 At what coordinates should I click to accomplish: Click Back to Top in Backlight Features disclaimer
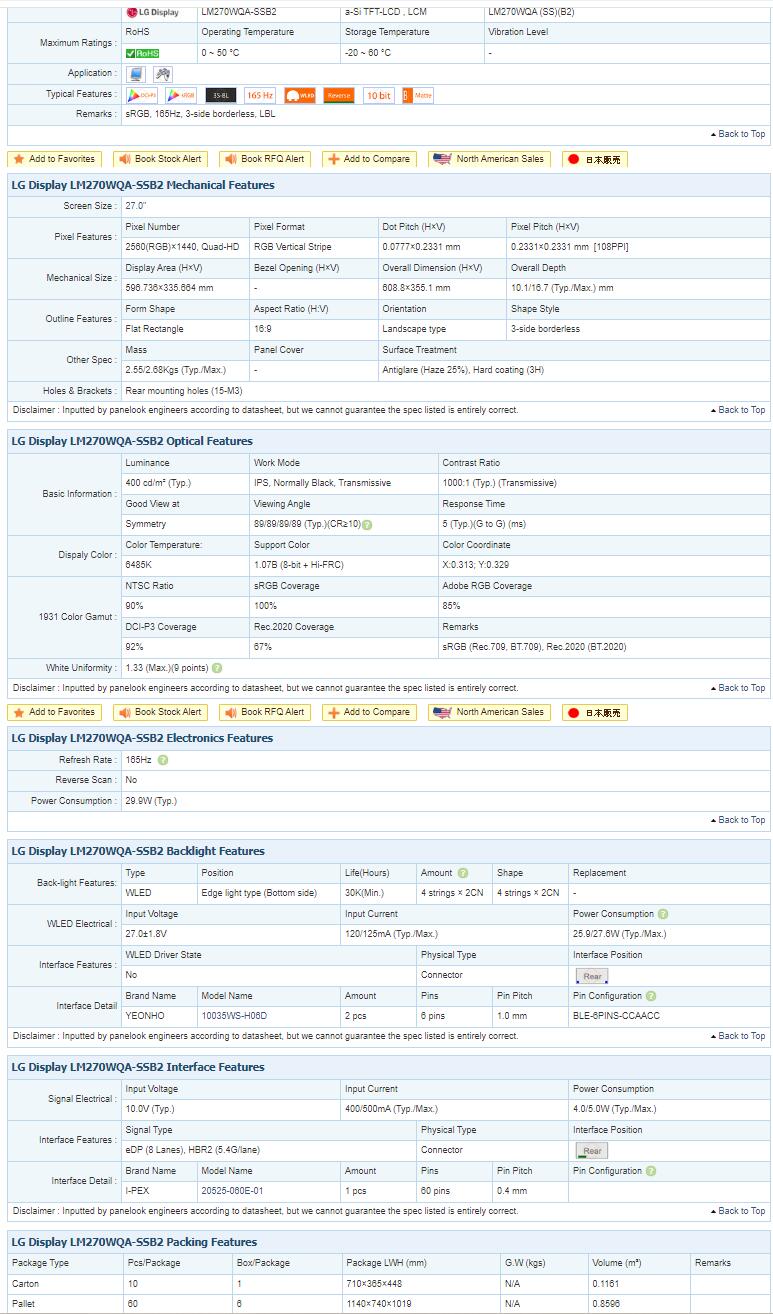[x=738, y=1036]
